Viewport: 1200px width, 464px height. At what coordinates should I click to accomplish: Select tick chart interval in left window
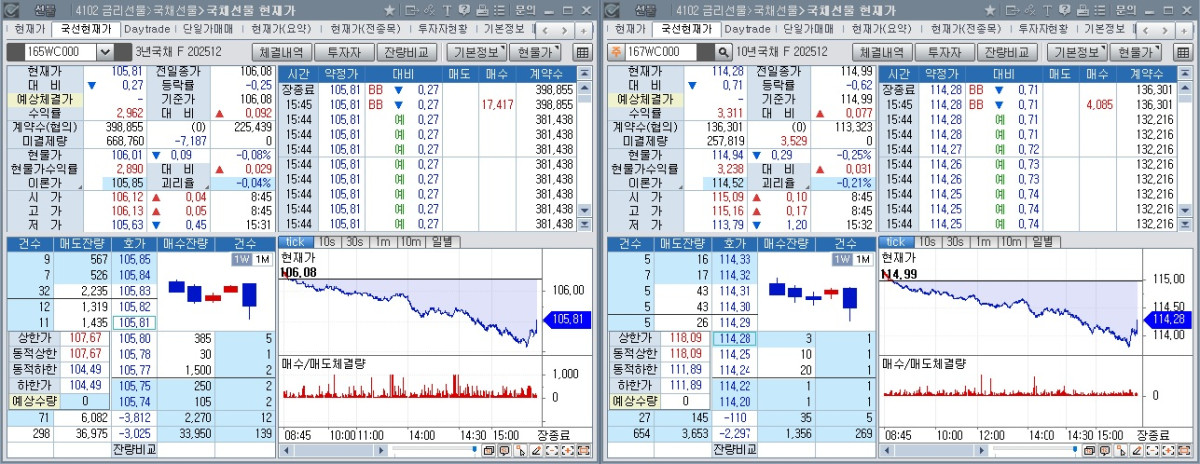coord(296,242)
